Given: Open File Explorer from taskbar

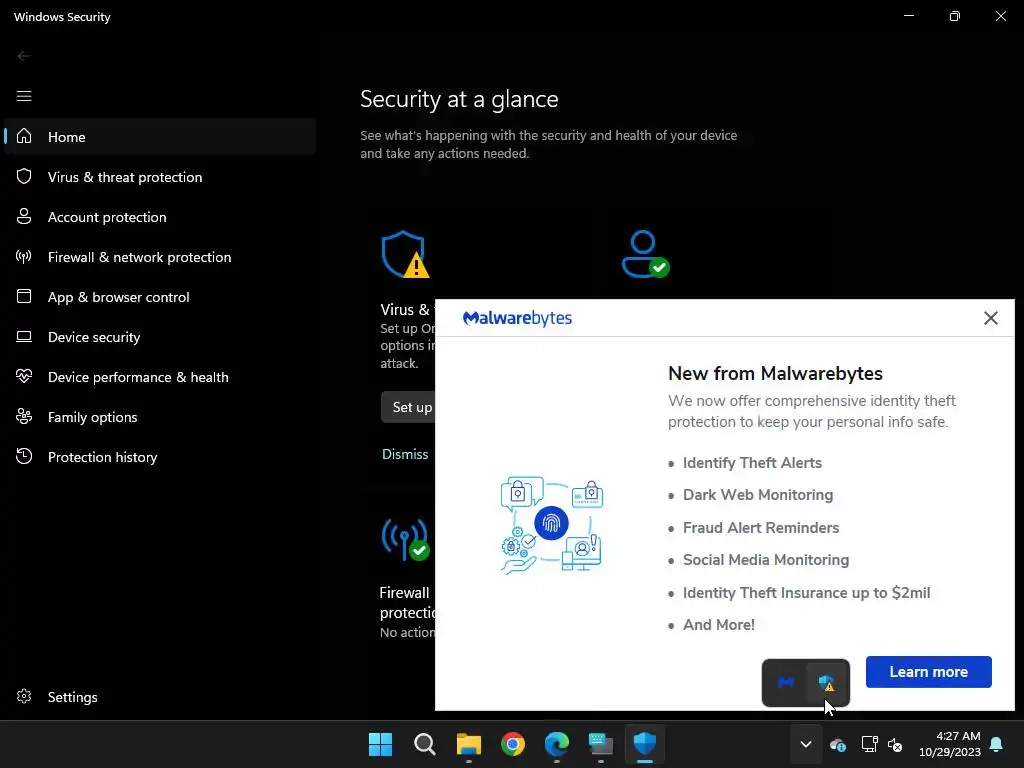Looking at the screenshot, I should (468, 744).
